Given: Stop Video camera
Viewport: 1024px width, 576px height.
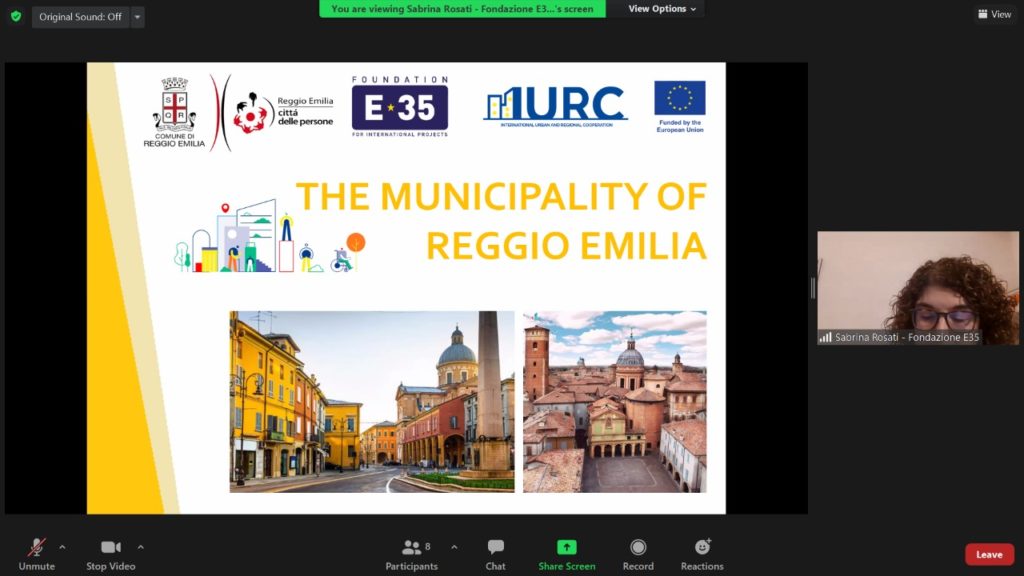Looking at the screenshot, I should [x=110, y=553].
